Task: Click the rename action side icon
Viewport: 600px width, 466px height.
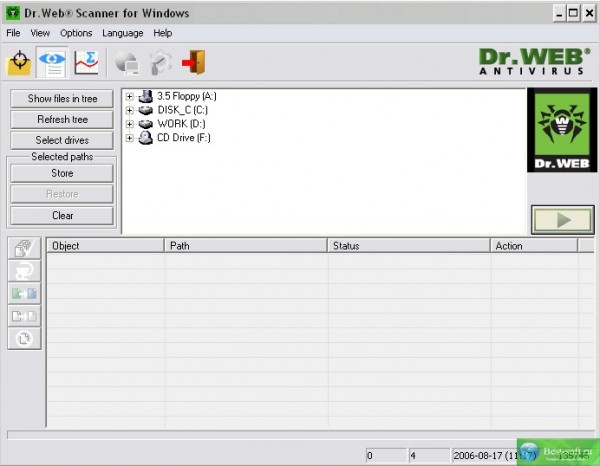Action: tap(24, 293)
